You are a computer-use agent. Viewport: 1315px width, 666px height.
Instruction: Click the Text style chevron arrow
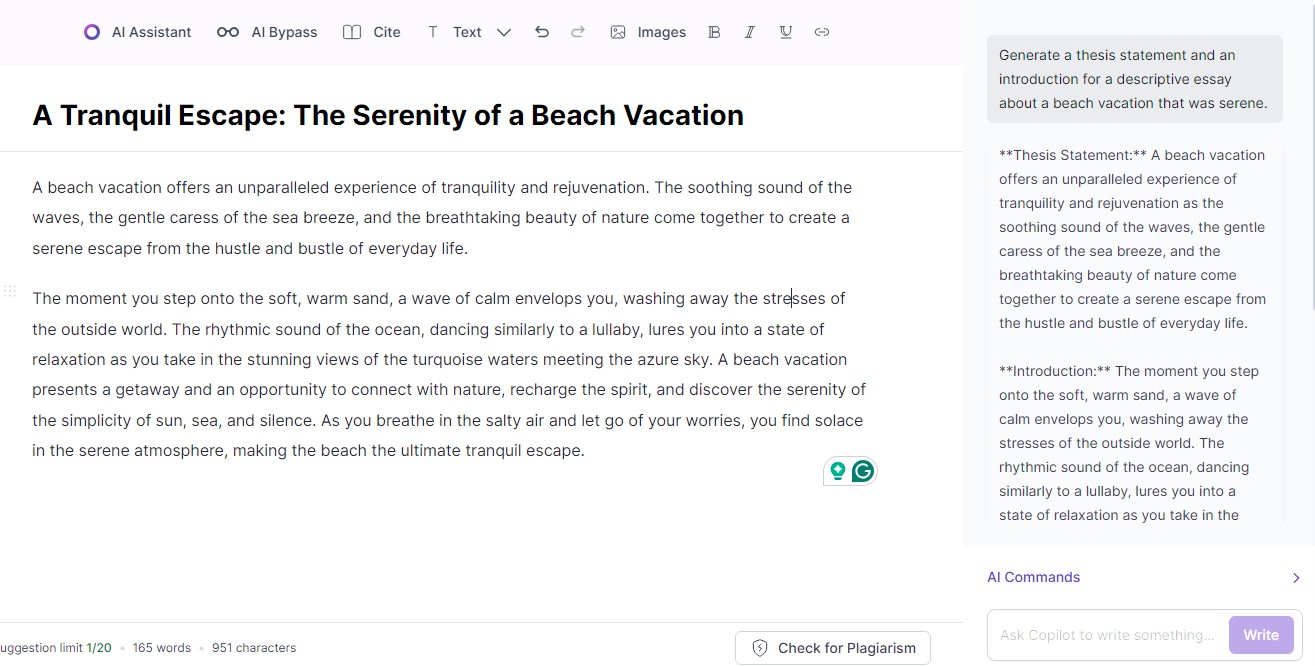(504, 32)
